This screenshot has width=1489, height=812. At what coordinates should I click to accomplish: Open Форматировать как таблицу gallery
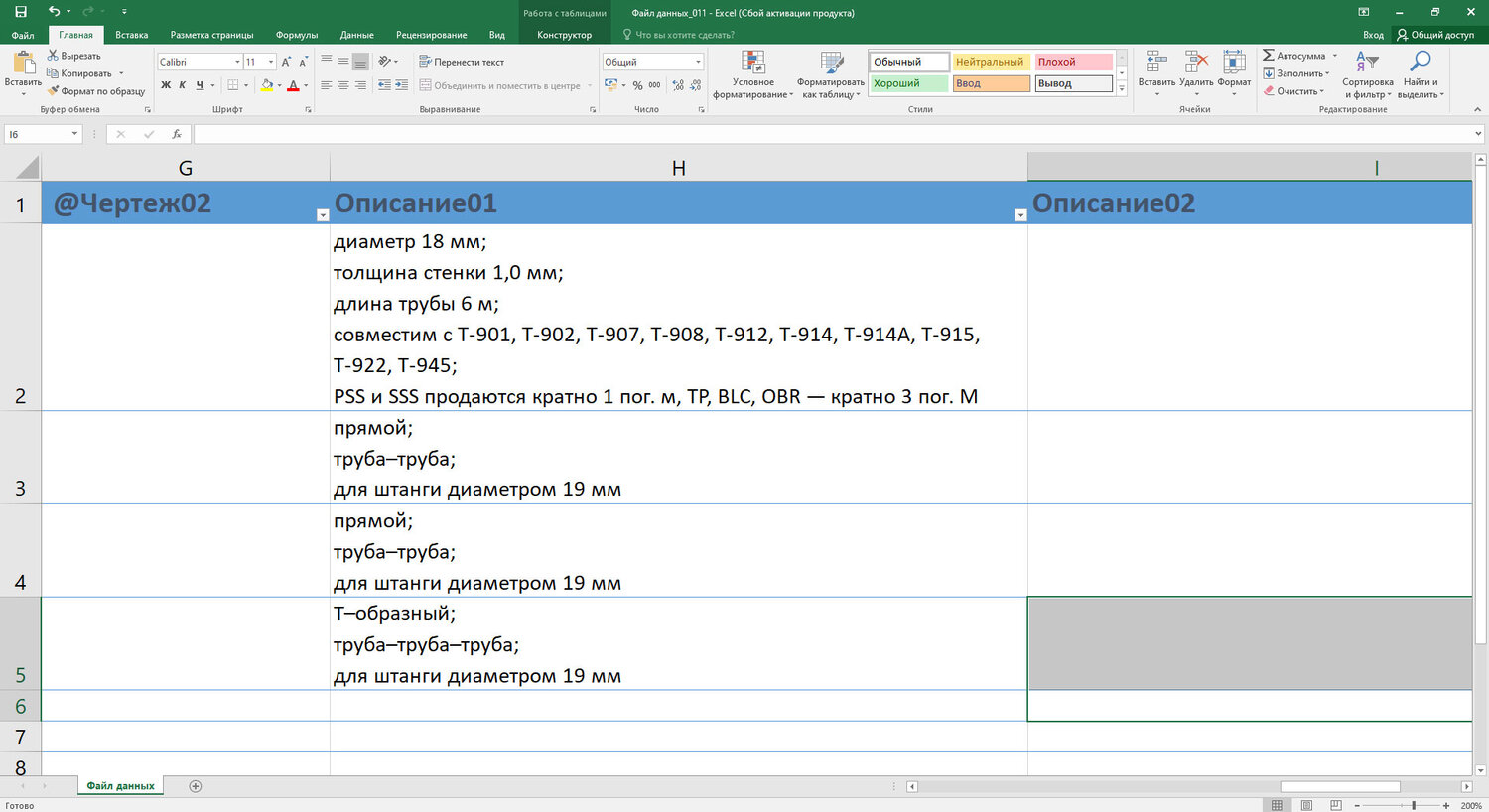pos(831,74)
